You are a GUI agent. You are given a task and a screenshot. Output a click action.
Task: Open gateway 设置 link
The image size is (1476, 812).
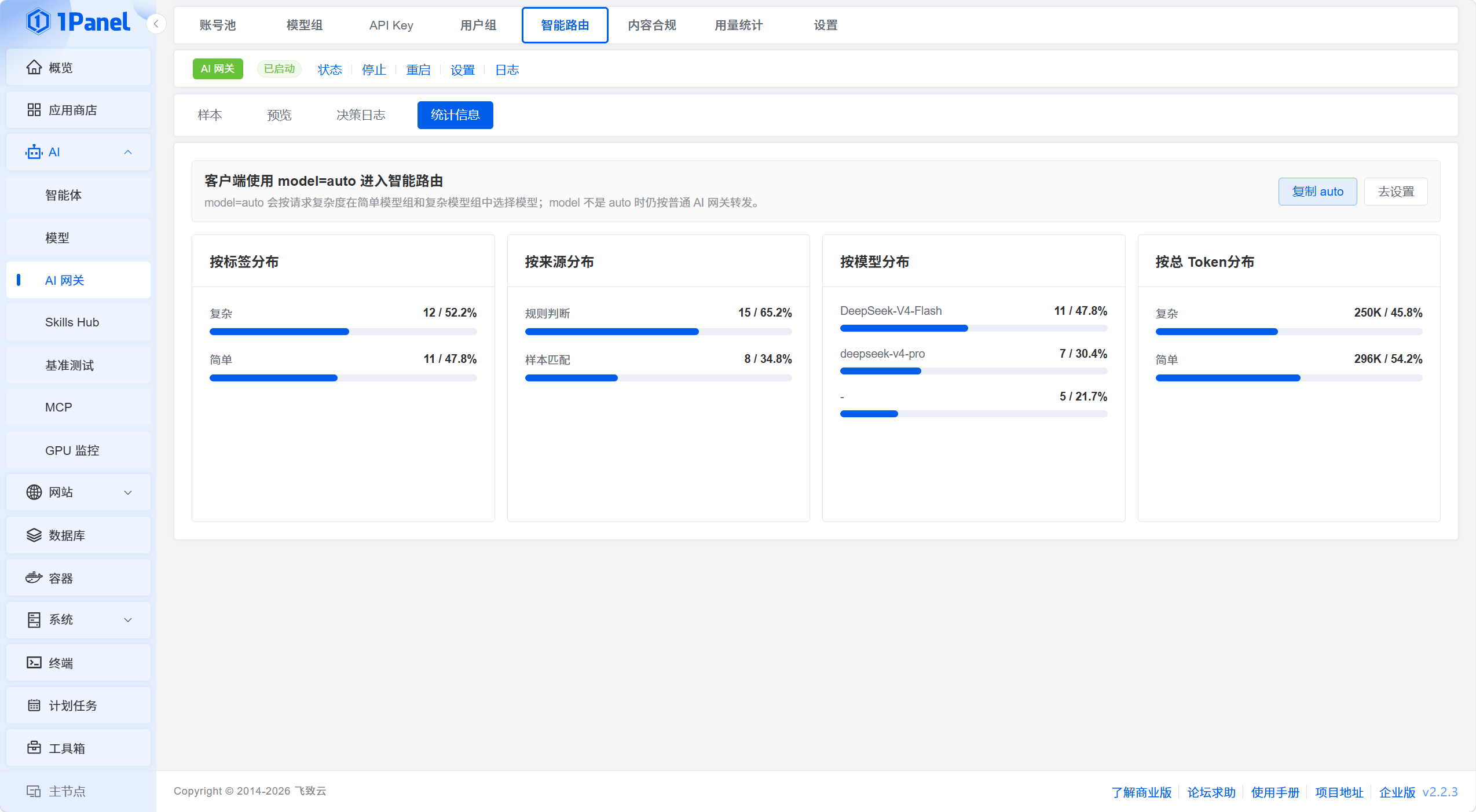[x=463, y=69]
